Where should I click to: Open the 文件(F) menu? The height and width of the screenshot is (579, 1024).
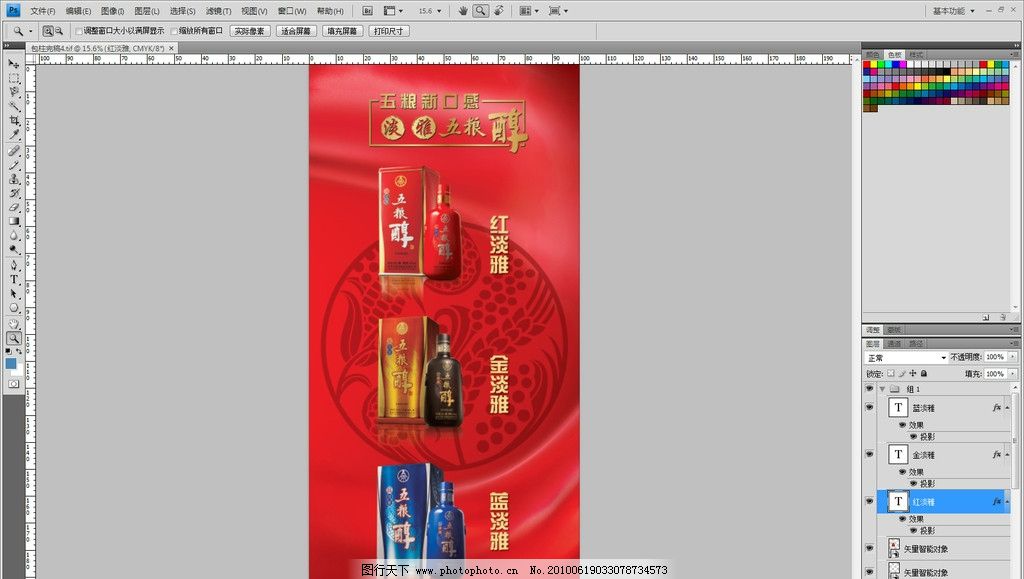point(43,11)
